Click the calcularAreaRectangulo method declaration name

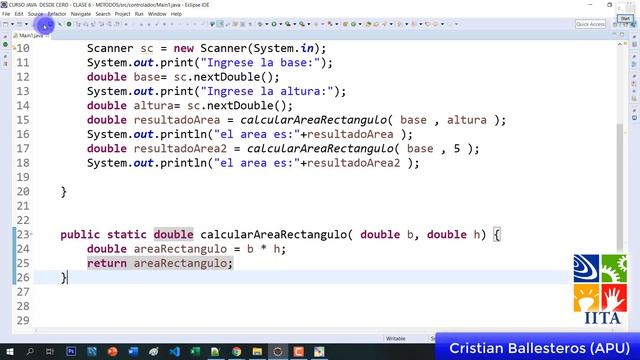[273, 234]
